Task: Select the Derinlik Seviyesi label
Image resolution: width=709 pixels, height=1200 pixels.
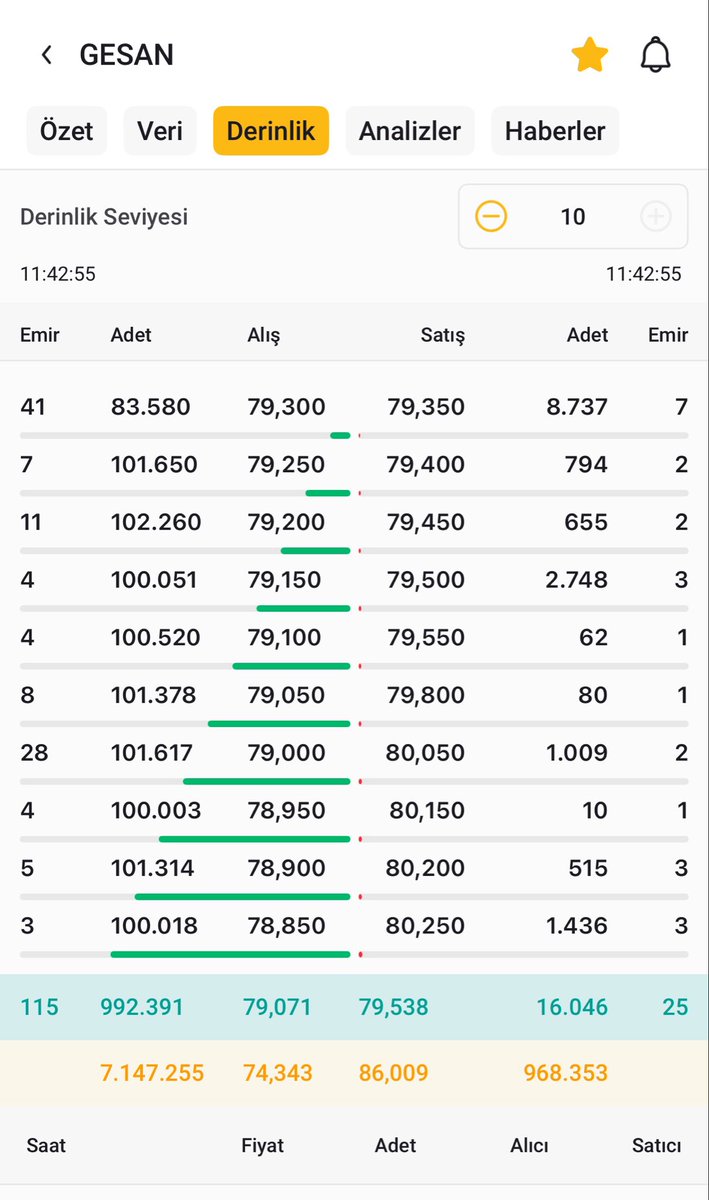Action: (104, 217)
